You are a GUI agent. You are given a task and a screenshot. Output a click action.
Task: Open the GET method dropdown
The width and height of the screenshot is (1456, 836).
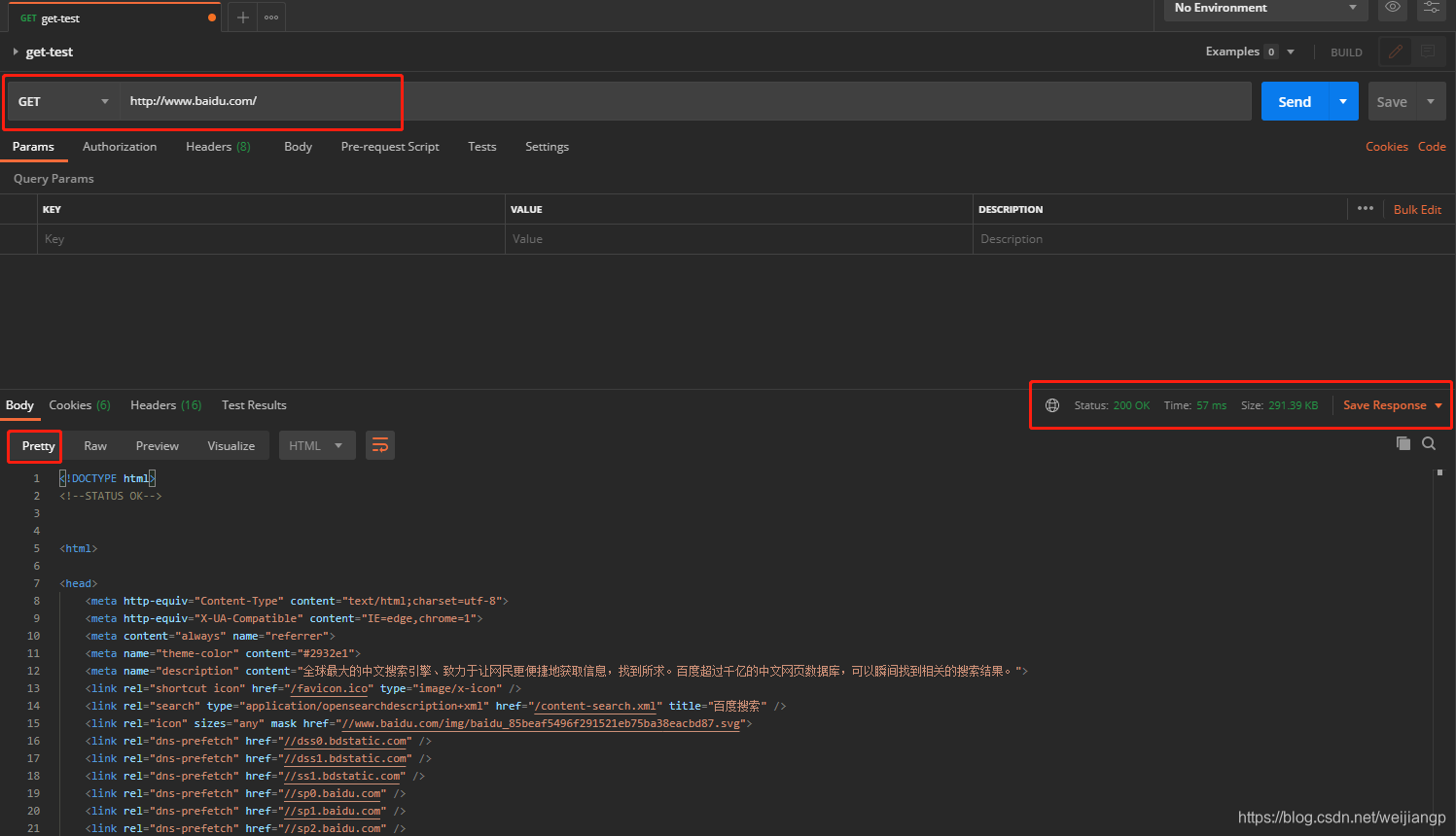click(x=63, y=101)
